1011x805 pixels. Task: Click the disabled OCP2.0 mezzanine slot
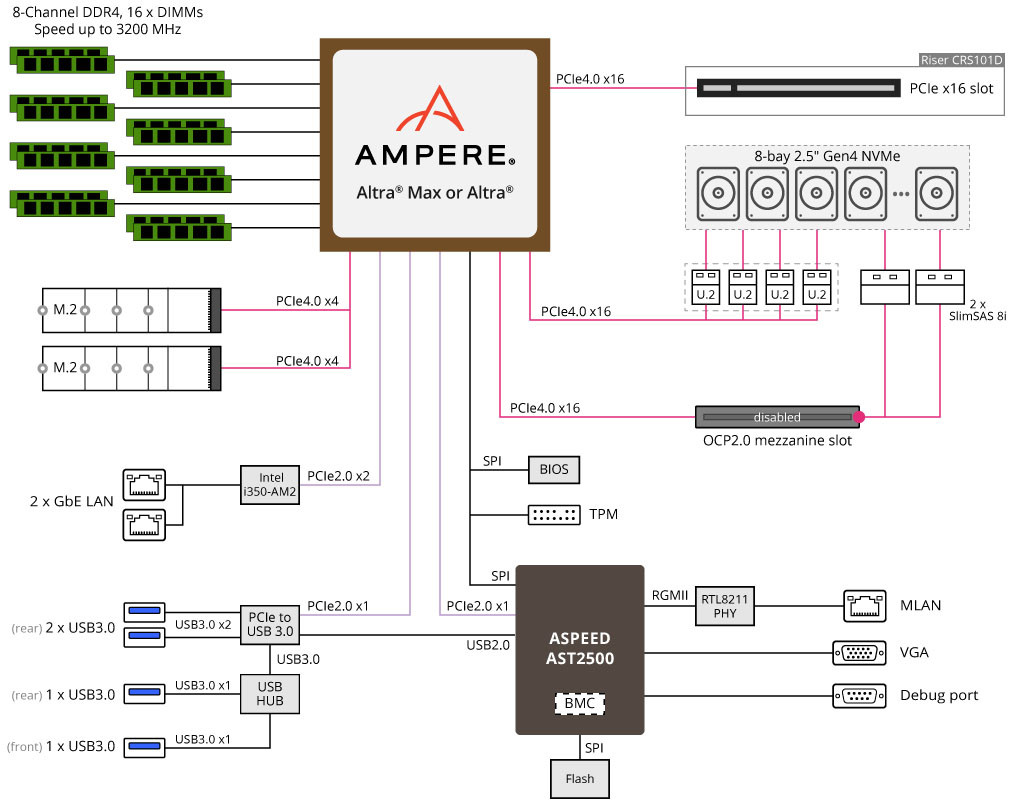[x=777, y=417]
